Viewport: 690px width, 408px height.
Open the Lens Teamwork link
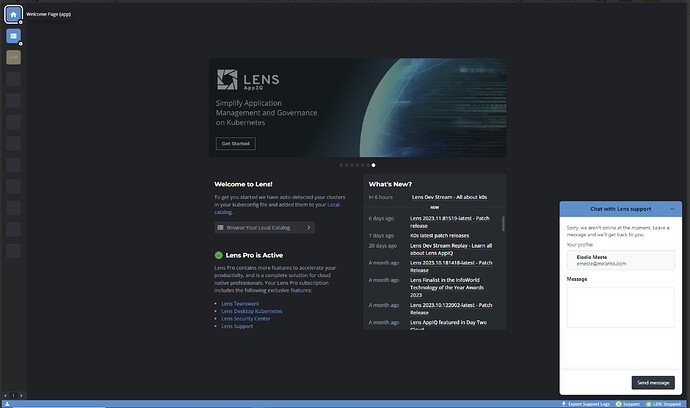pos(240,304)
